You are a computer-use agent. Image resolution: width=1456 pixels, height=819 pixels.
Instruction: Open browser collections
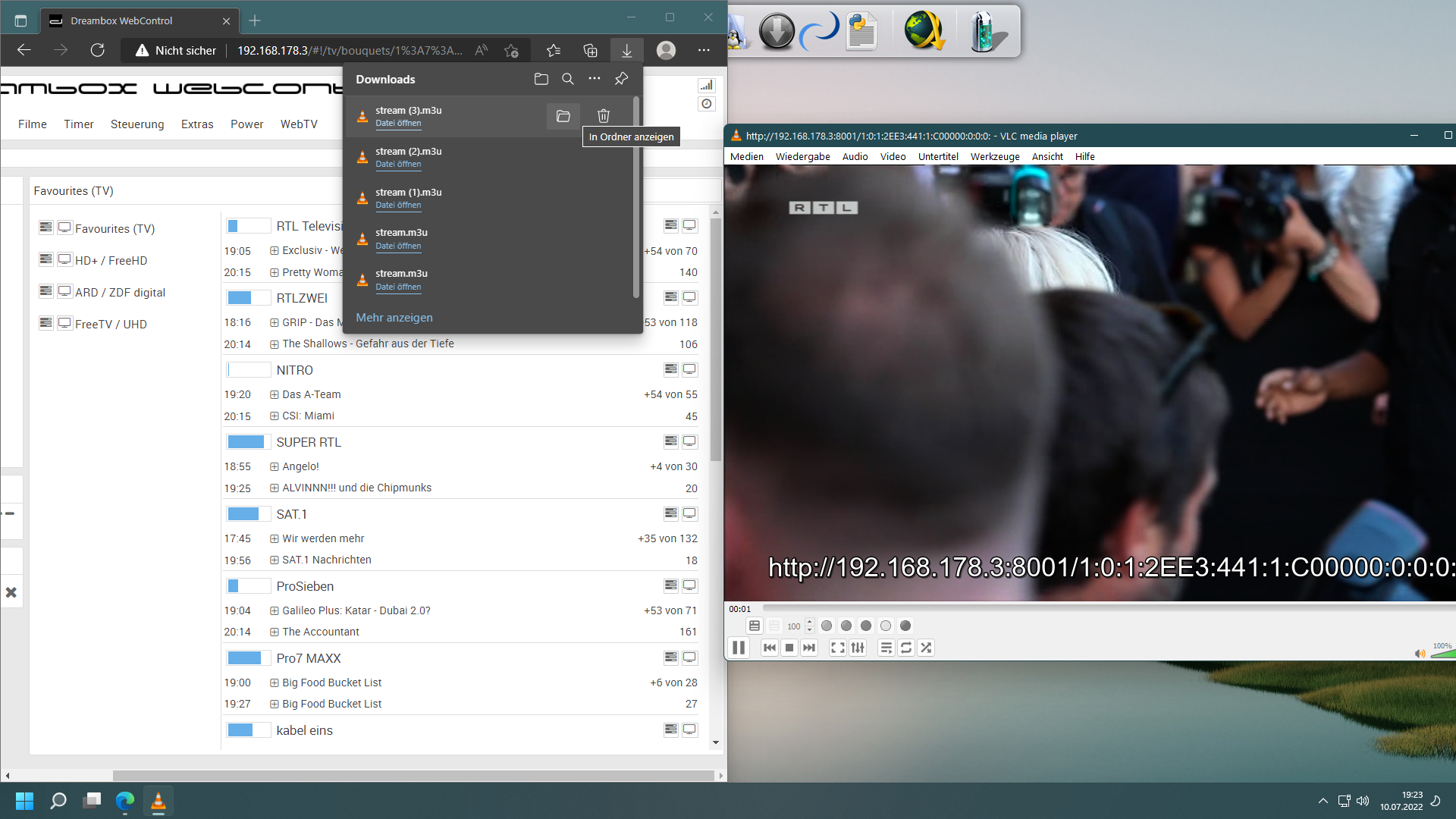click(x=590, y=51)
